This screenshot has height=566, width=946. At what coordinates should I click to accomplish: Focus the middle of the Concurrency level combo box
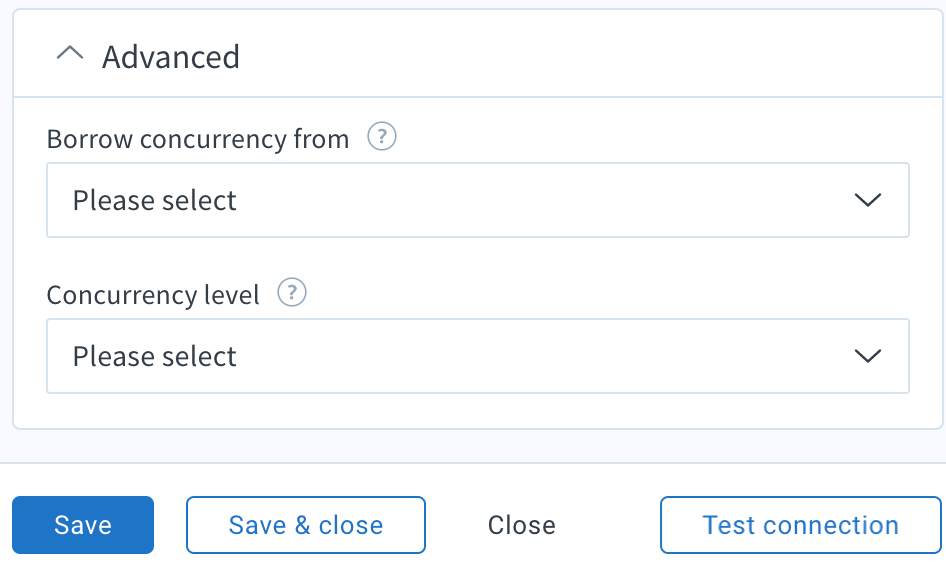click(x=478, y=356)
